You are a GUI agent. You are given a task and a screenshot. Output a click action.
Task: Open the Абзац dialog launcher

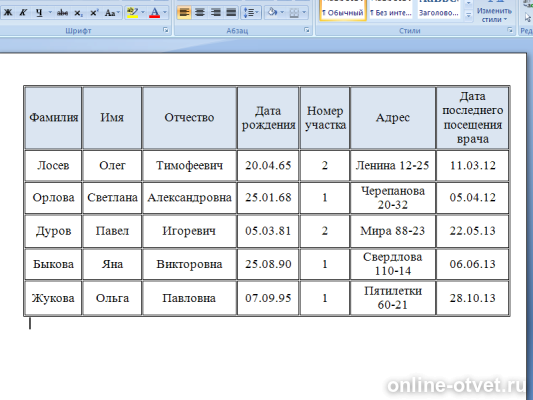click(x=307, y=30)
